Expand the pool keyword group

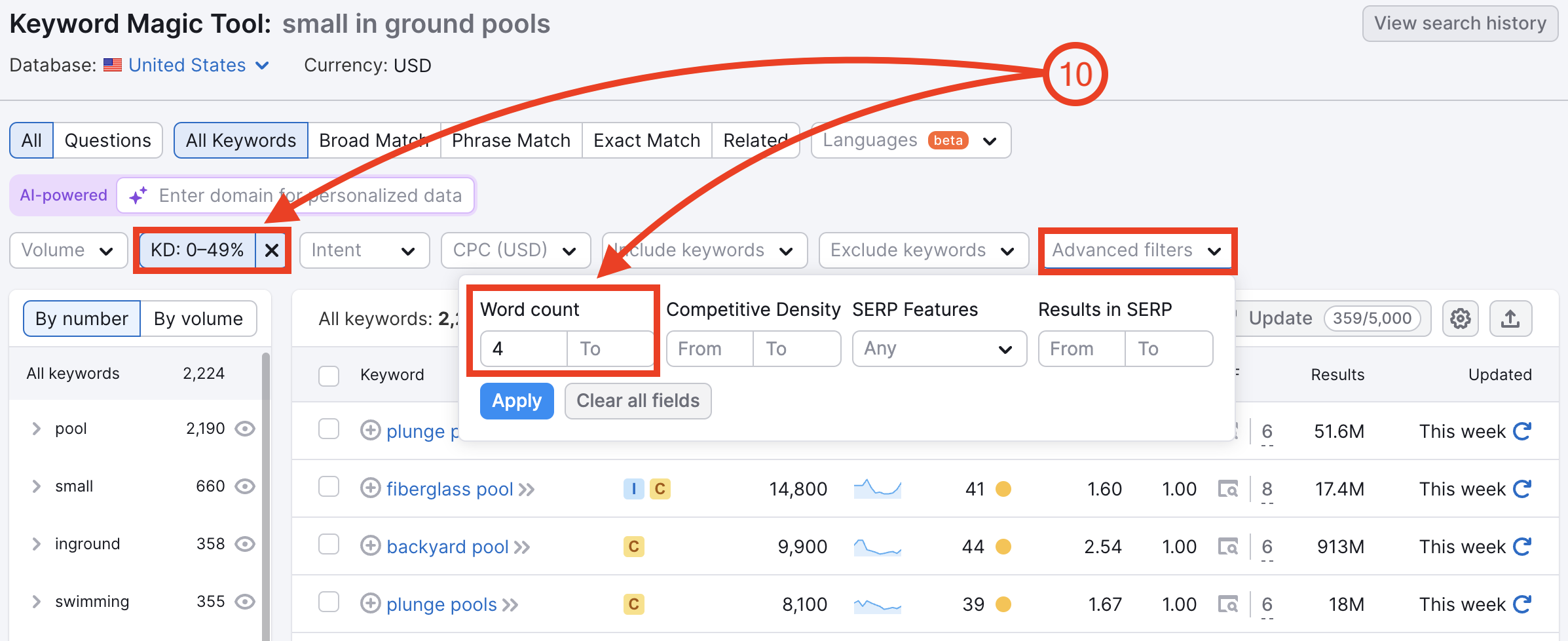[37, 429]
